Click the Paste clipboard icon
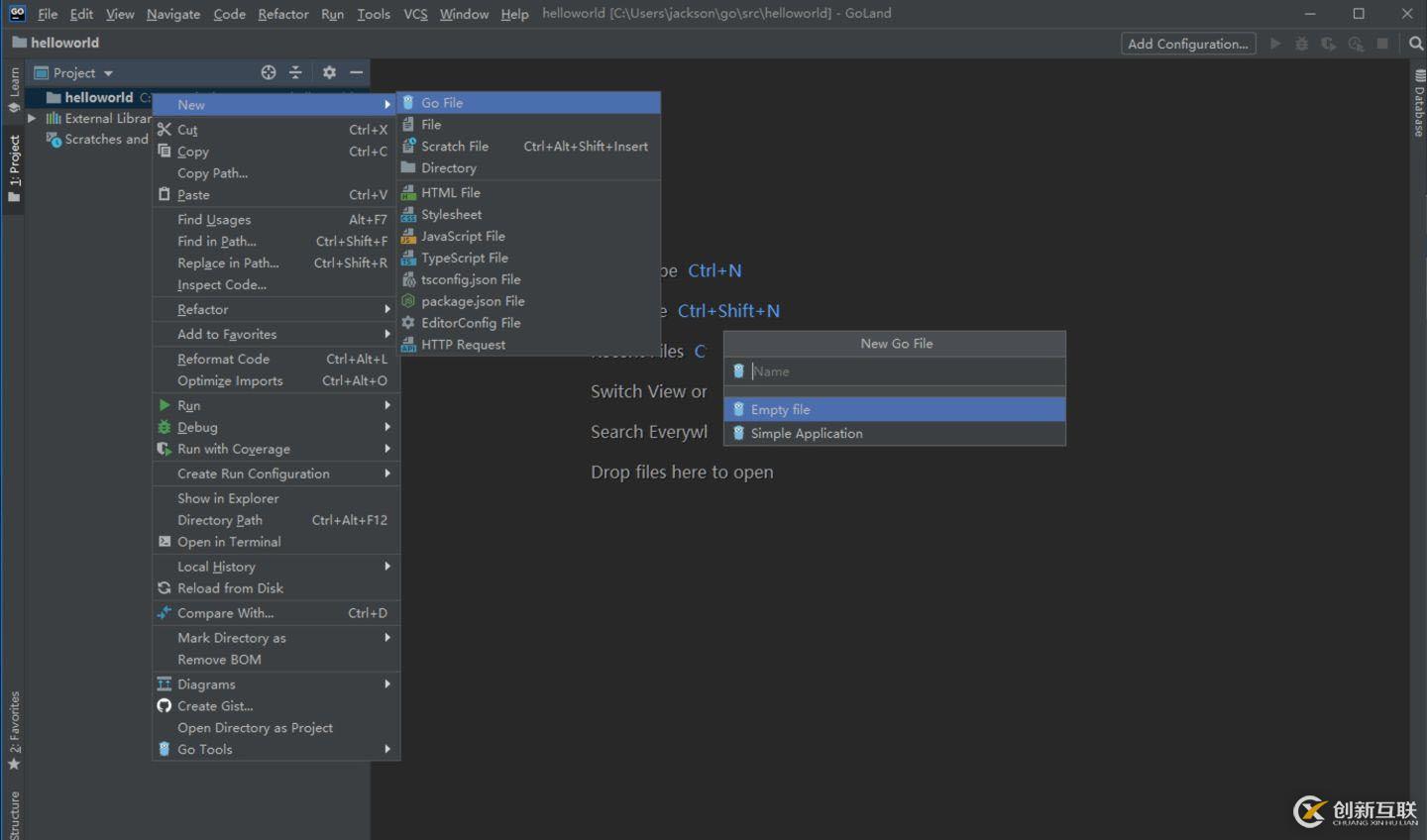The image size is (1427, 840). click(165, 195)
